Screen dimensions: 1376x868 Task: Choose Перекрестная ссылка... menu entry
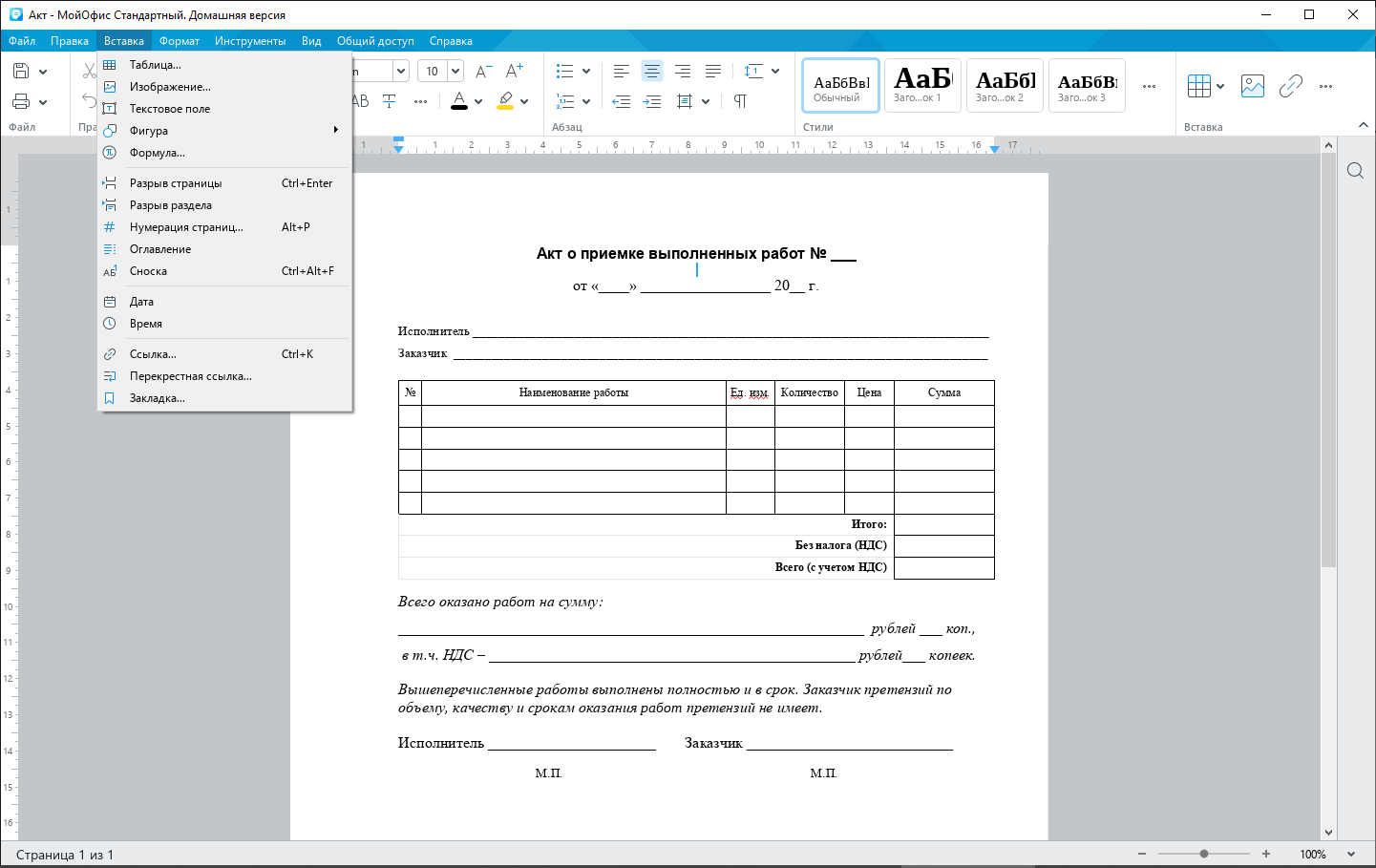coord(225,376)
